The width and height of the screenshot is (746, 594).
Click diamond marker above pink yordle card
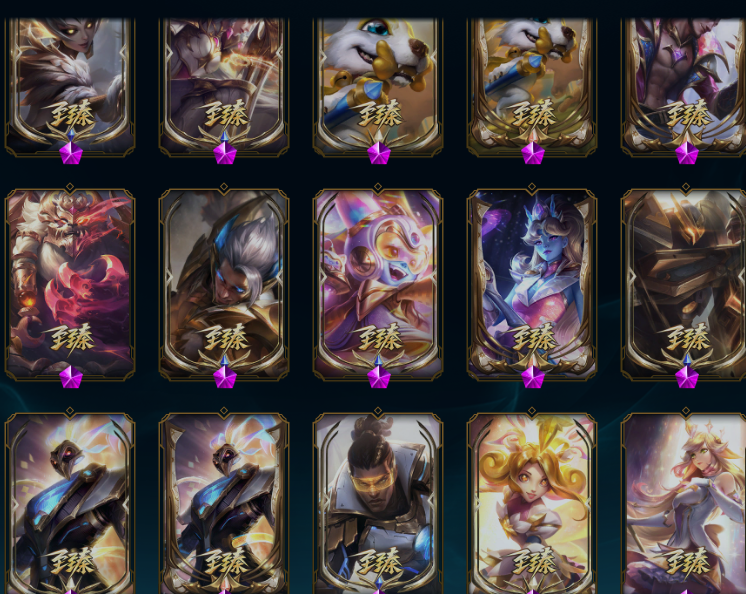(378, 187)
